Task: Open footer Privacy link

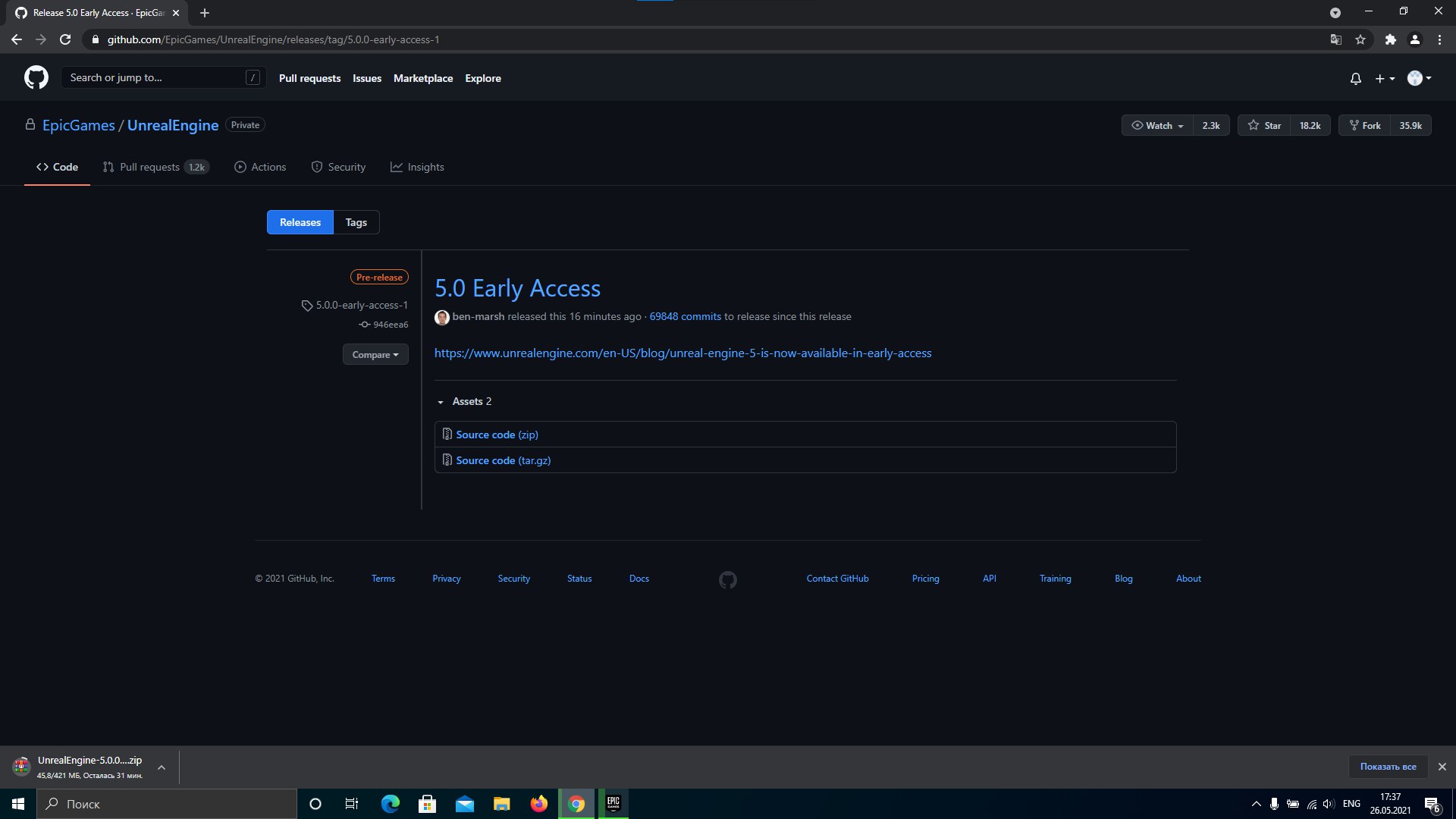Action: click(447, 579)
